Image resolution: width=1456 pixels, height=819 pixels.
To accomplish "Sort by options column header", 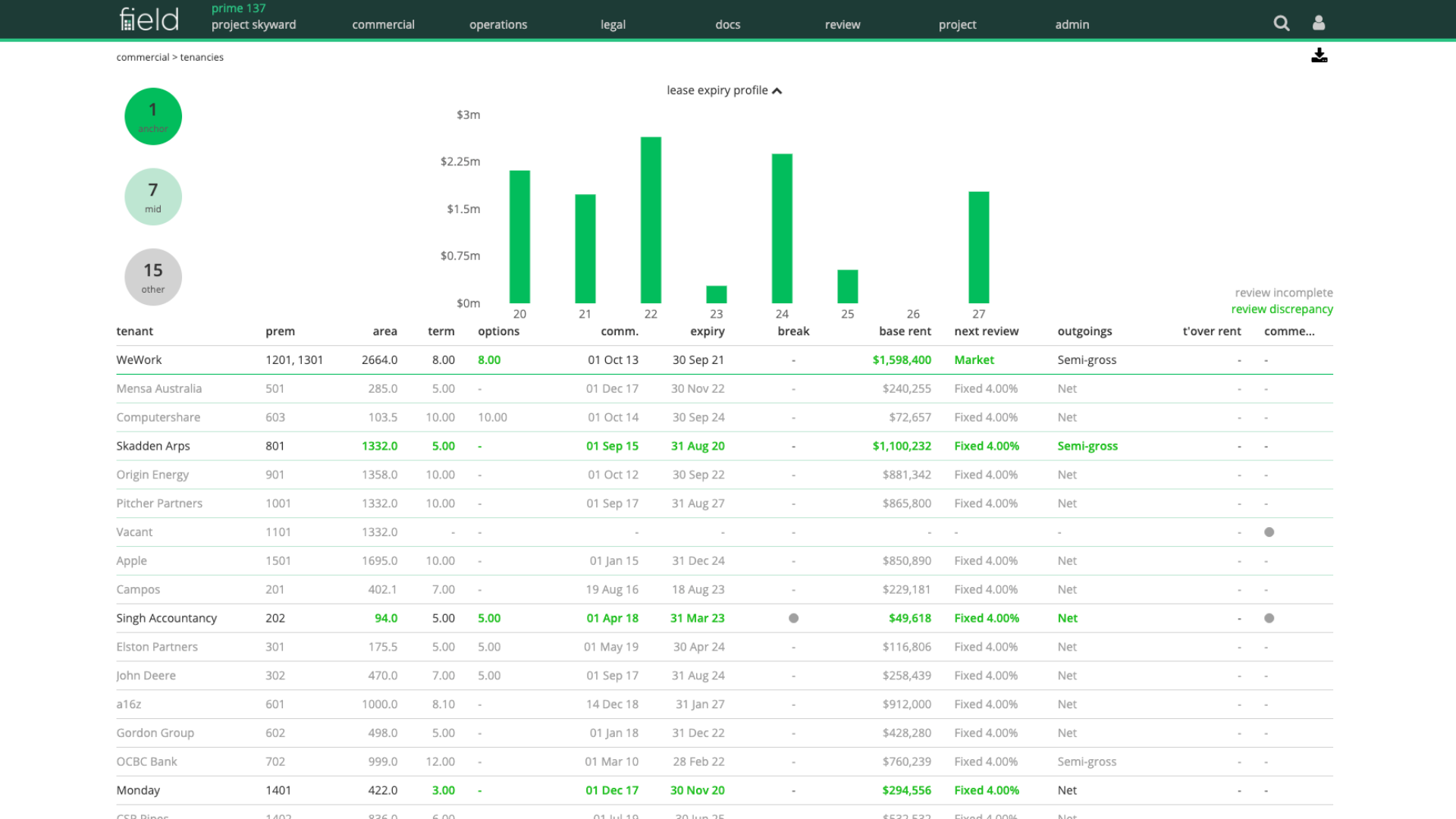I will pyautogui.click(x=498, y=331).
